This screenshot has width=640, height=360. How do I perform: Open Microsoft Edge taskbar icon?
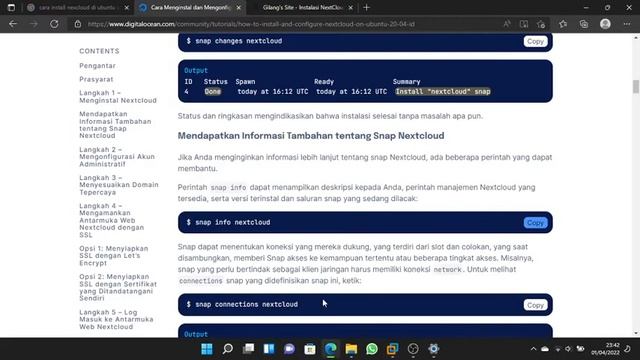click(x=331, y=349)
